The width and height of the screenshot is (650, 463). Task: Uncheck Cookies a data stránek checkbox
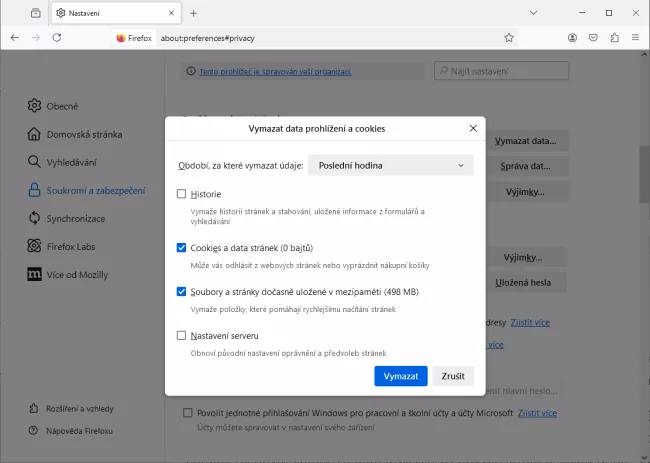(x=181, y=247)
